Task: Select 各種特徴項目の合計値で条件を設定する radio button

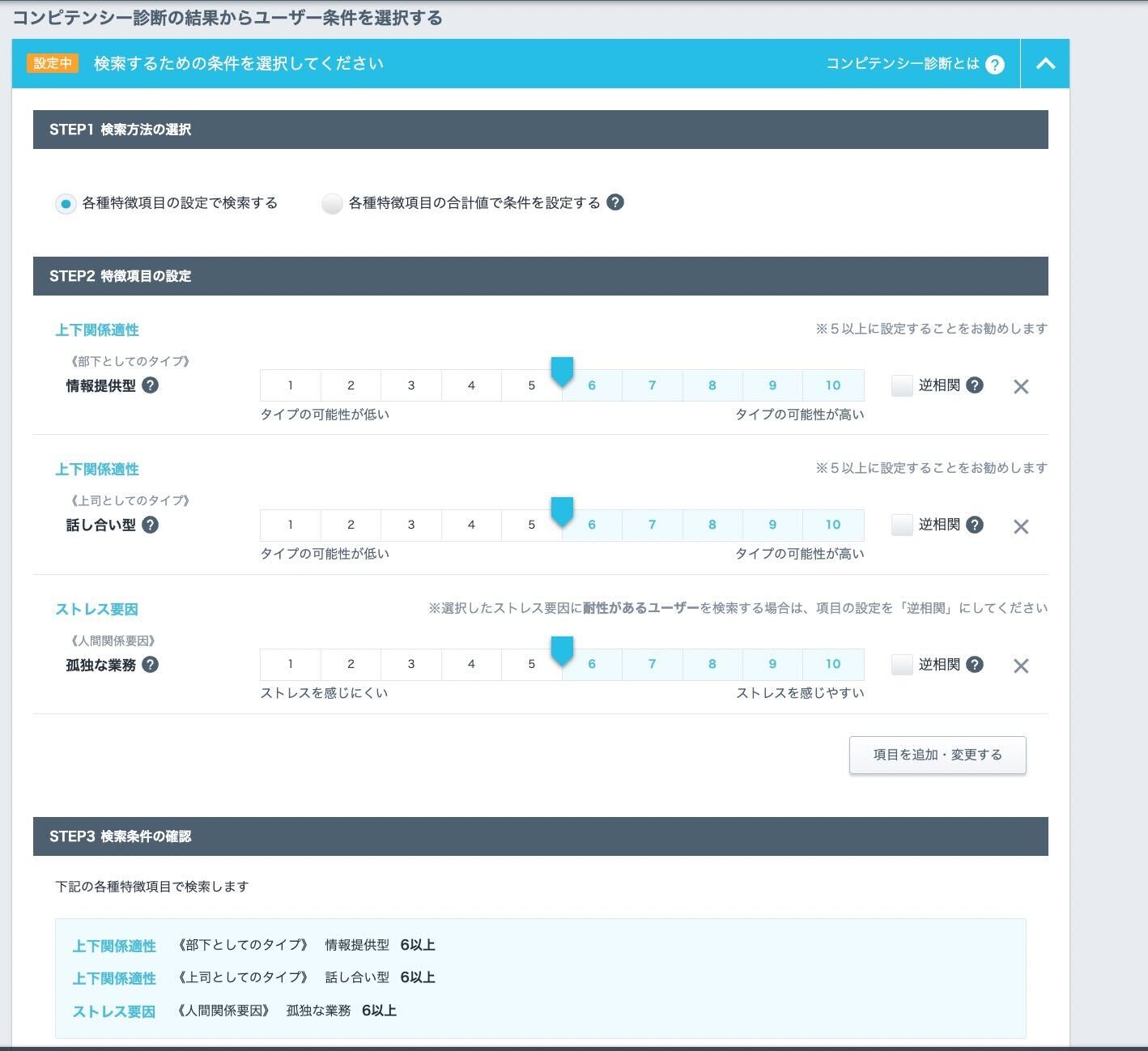Action: coord(332,203)
